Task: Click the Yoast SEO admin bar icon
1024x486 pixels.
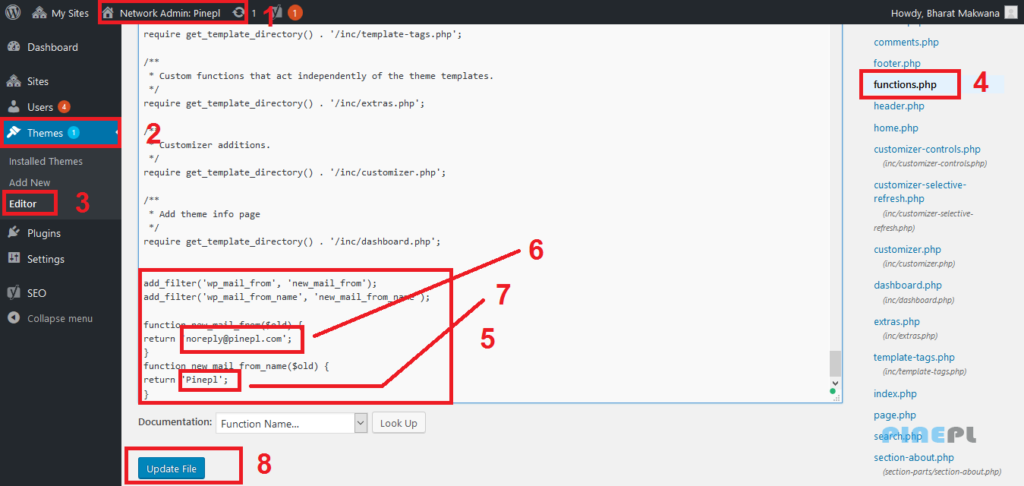Action: point(277,13)
